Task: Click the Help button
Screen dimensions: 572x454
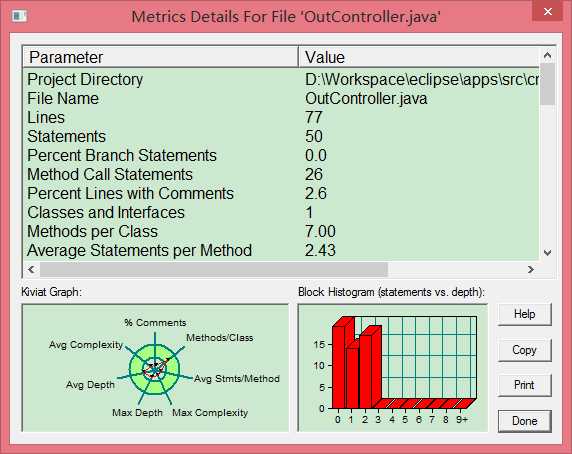Action: (x=524, y=314)
